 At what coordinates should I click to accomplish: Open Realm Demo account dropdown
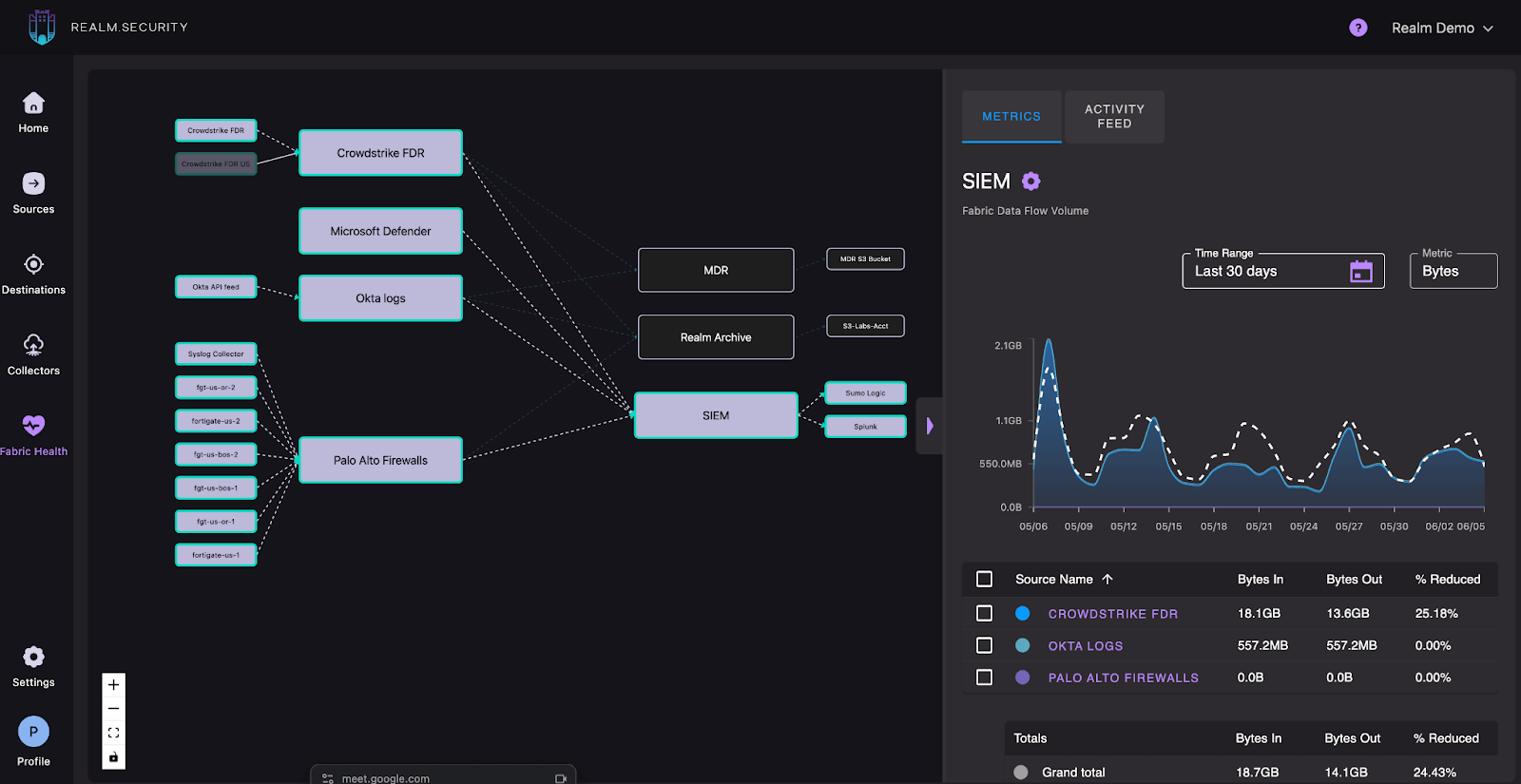click(1442, 28)
